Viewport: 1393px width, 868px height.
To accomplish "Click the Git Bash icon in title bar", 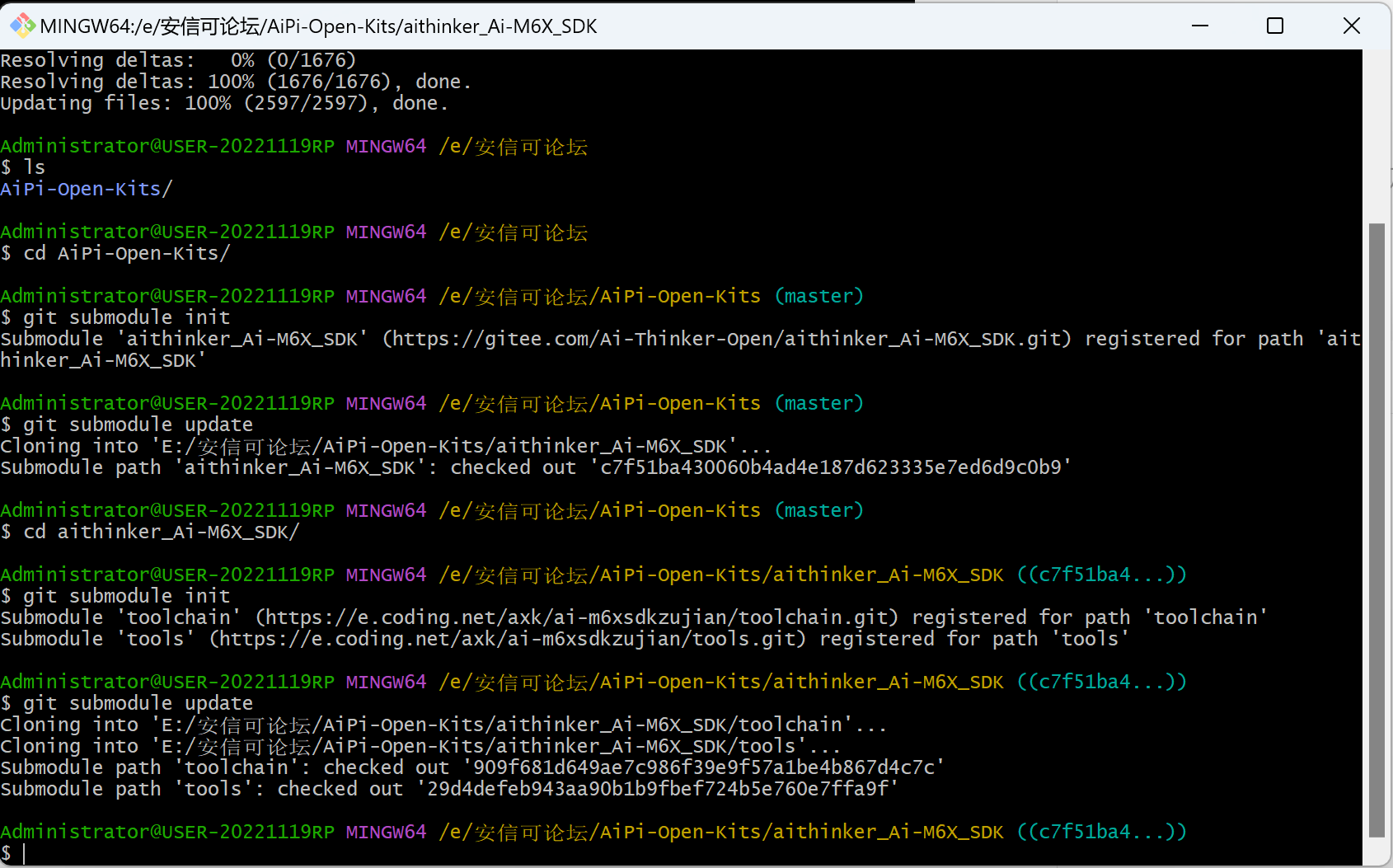I will pyautogui.click(x=22, y=26).
